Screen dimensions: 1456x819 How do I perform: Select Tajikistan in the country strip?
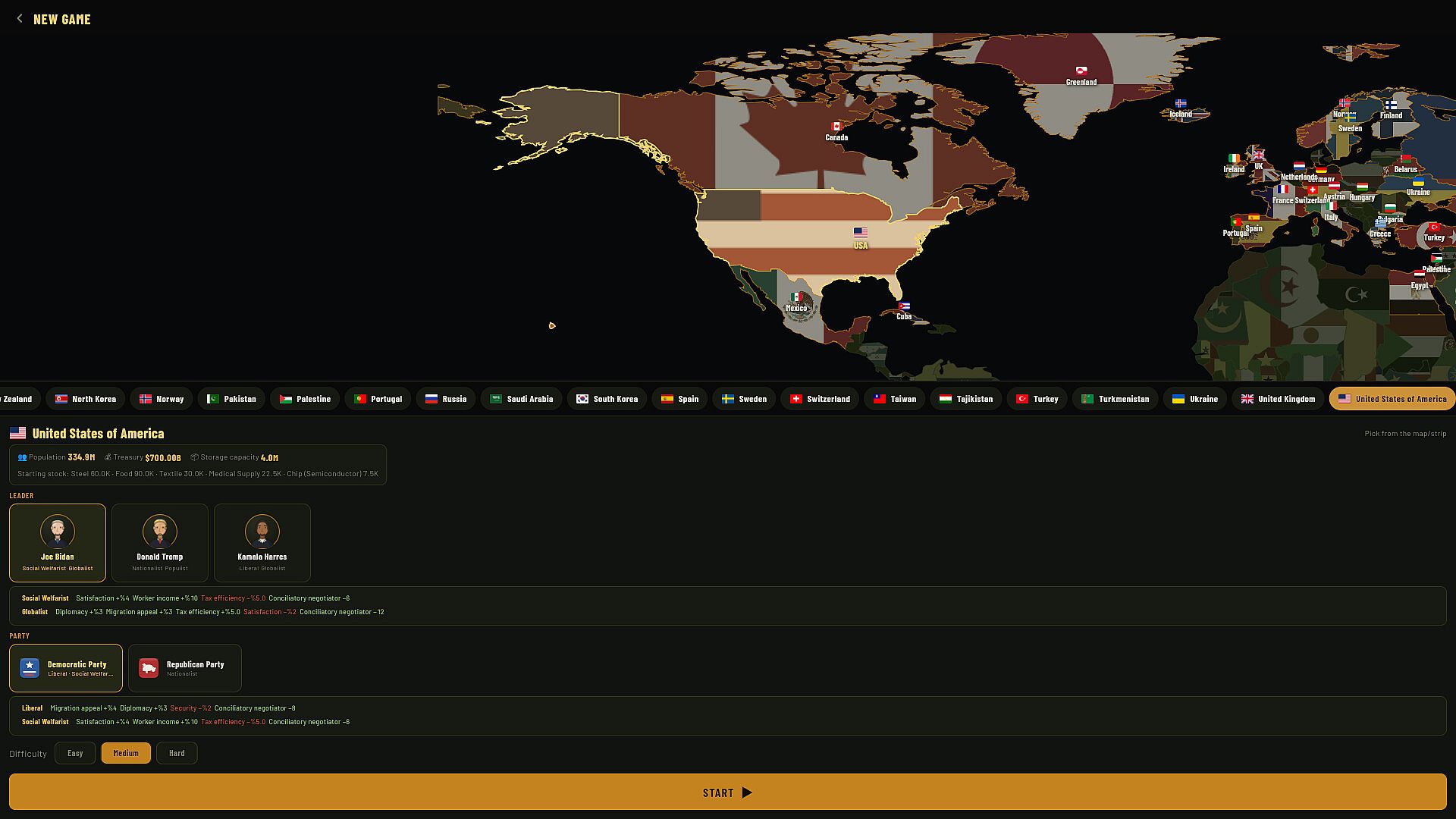tap(967, 399)
